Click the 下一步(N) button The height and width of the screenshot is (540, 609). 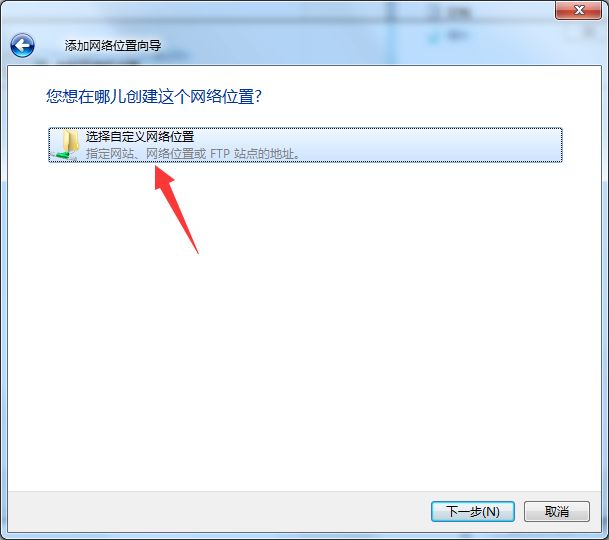473,511
